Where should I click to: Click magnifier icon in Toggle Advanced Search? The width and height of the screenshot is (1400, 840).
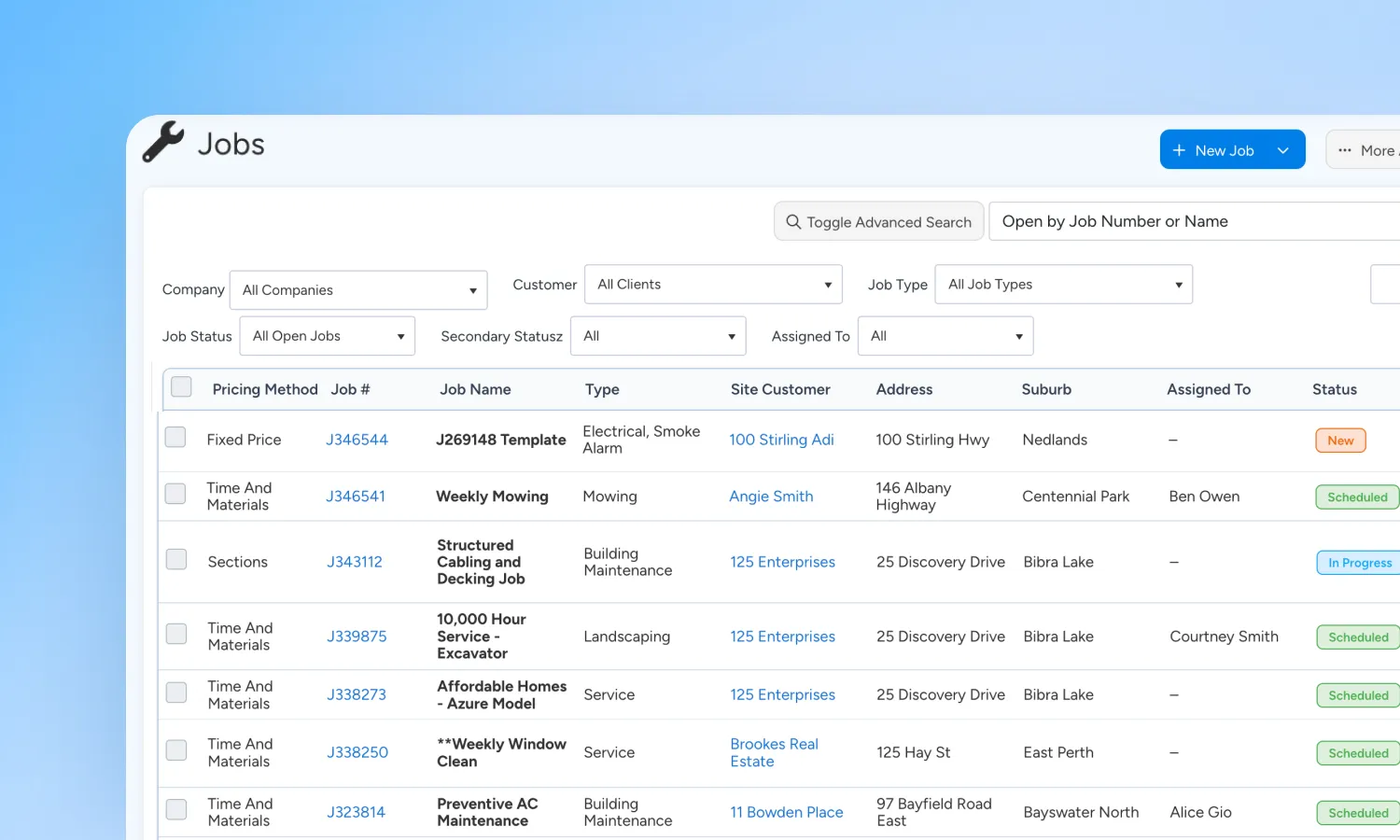(x=793, y=222)
